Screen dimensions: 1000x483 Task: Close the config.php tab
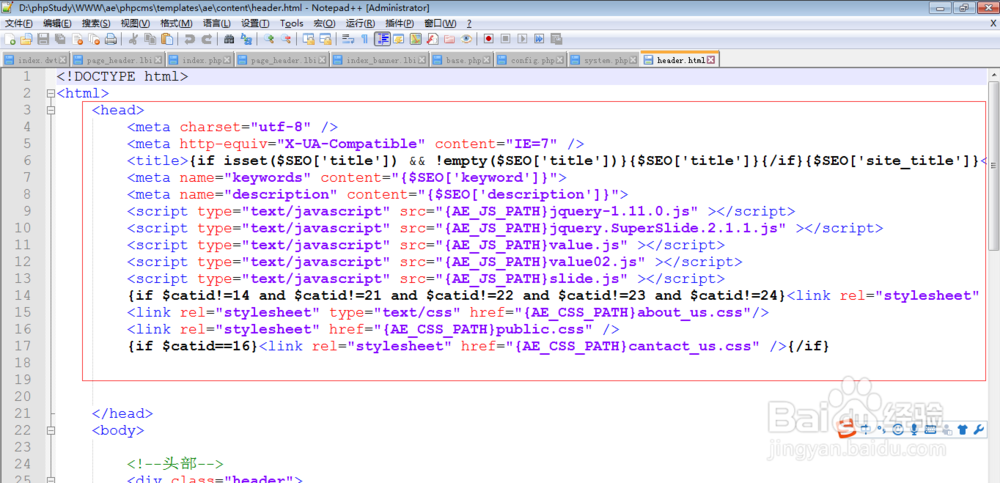559,61
